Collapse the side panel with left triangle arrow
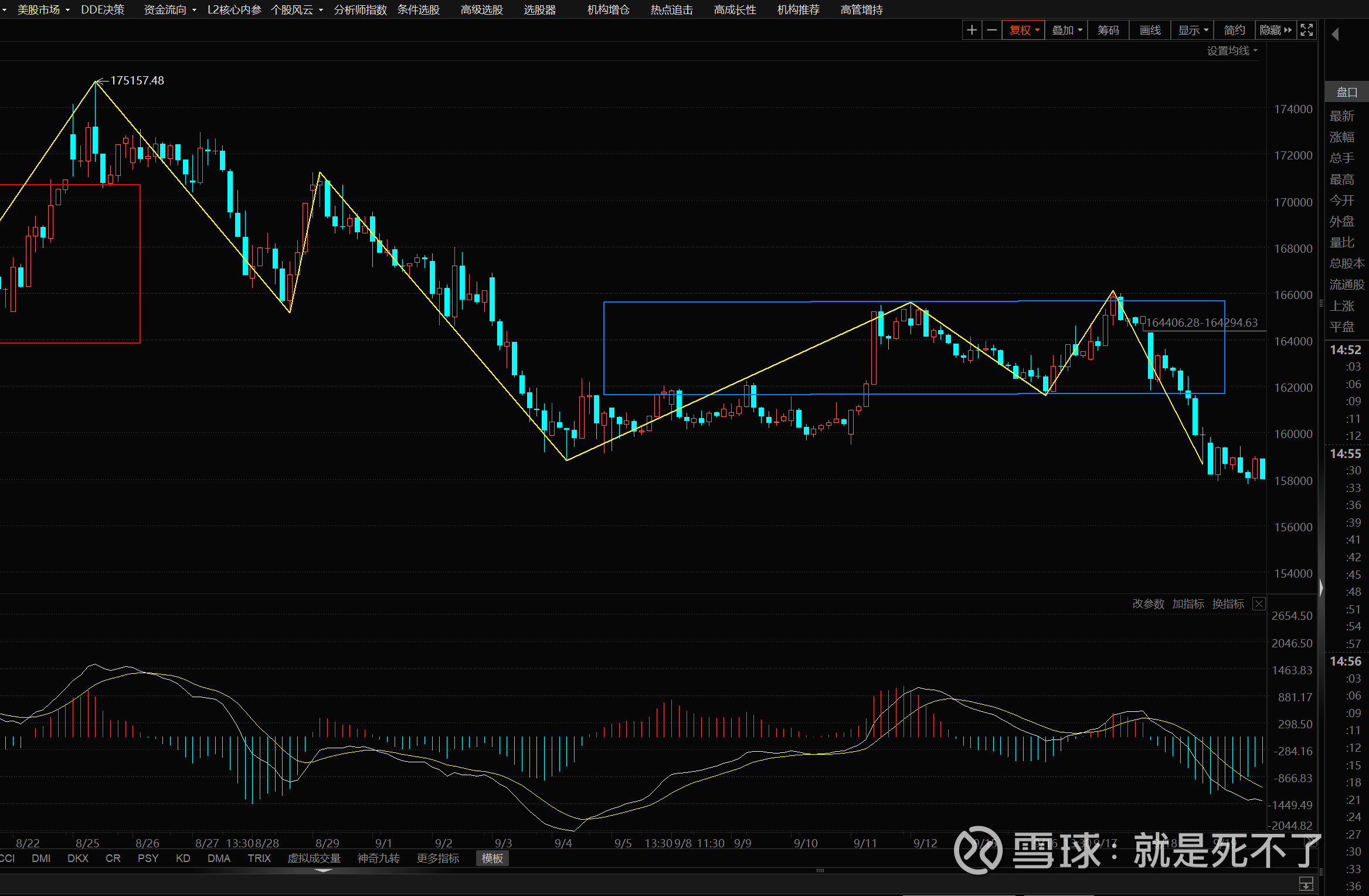Screen dimensions: 1369x896 (1335, 35)
